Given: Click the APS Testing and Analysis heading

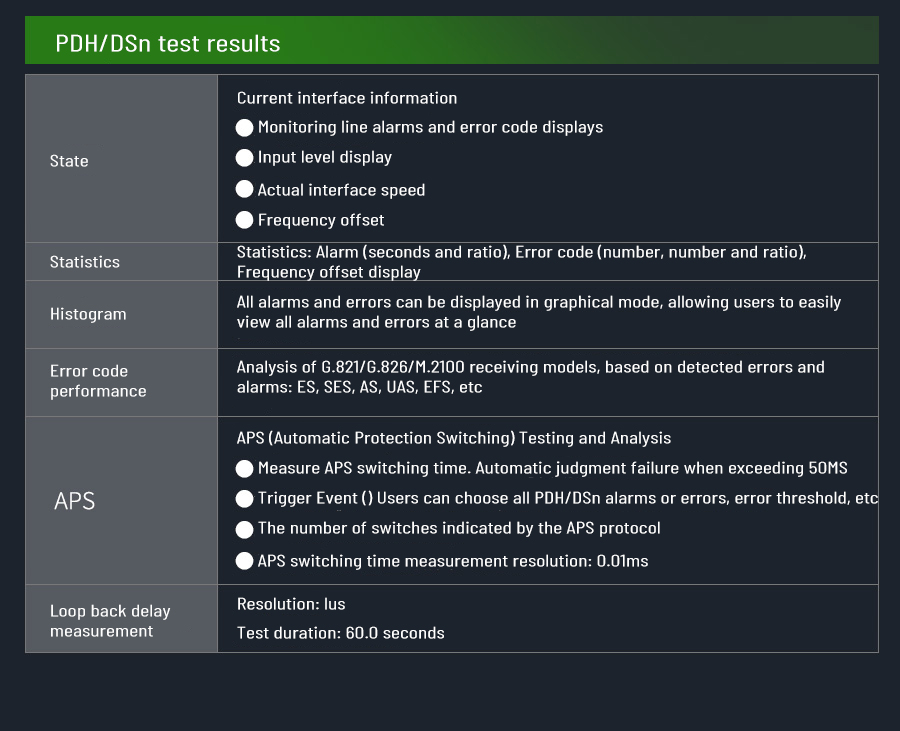Looking at the screenshot, I should click(x=454, y=438).
